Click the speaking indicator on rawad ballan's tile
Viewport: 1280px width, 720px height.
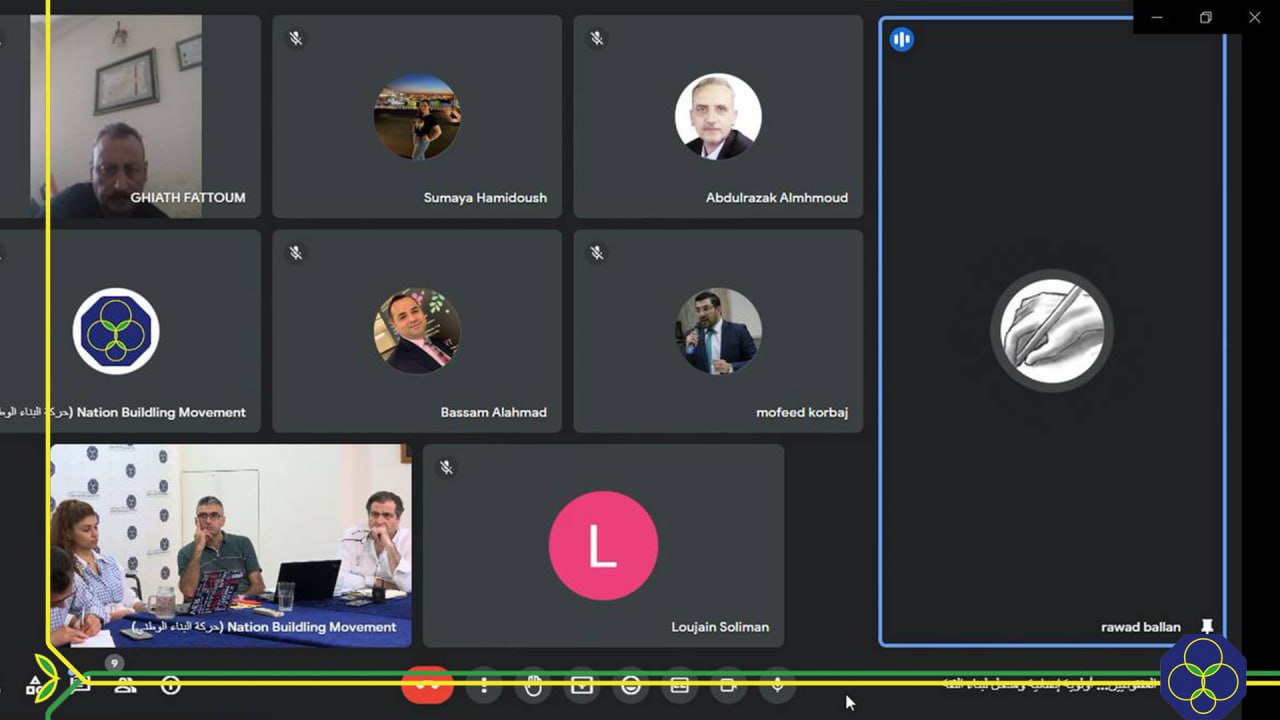tap(901, 40)
